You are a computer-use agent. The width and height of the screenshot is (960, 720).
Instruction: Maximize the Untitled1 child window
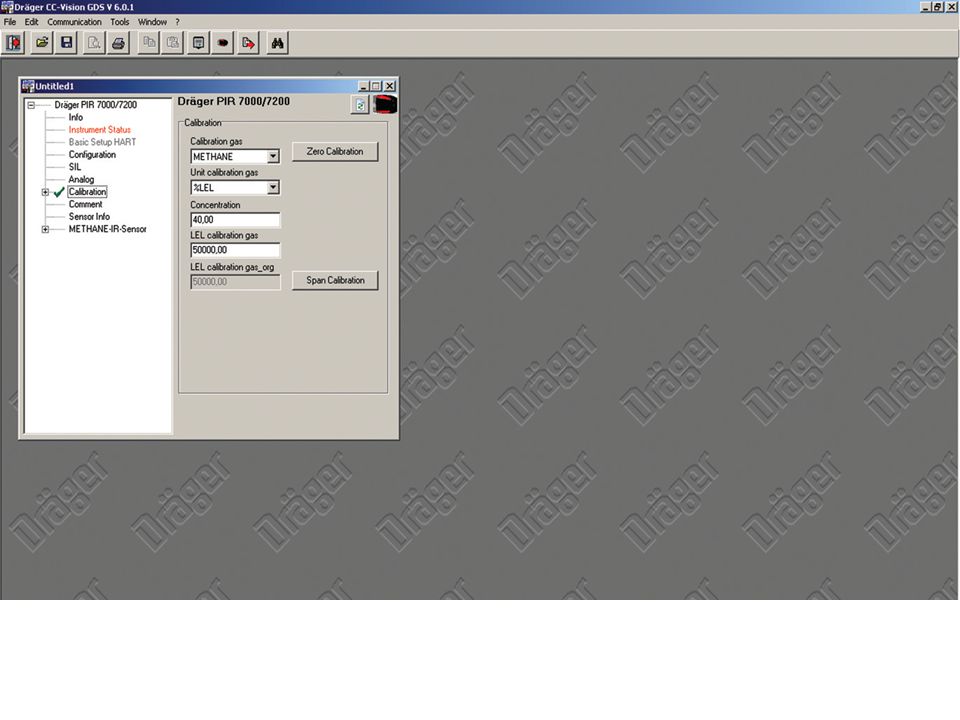pyautogui.click(x=376, y=86)
